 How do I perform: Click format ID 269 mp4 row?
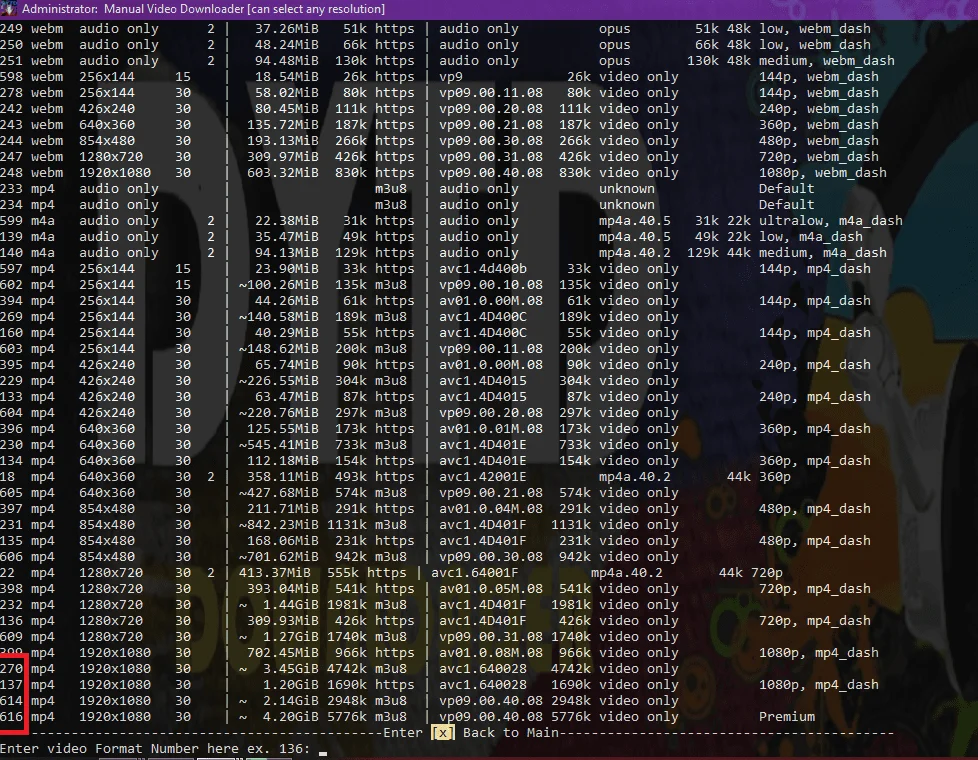[11, 317]
